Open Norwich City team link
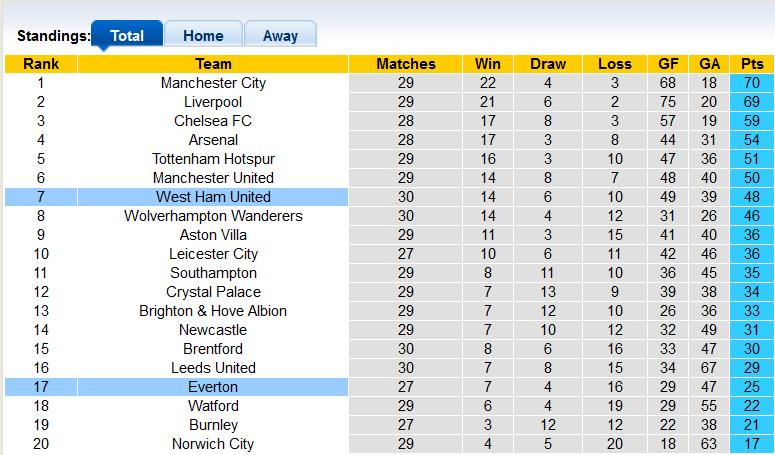This screenshot has height=455, width=775. [213, 444]
